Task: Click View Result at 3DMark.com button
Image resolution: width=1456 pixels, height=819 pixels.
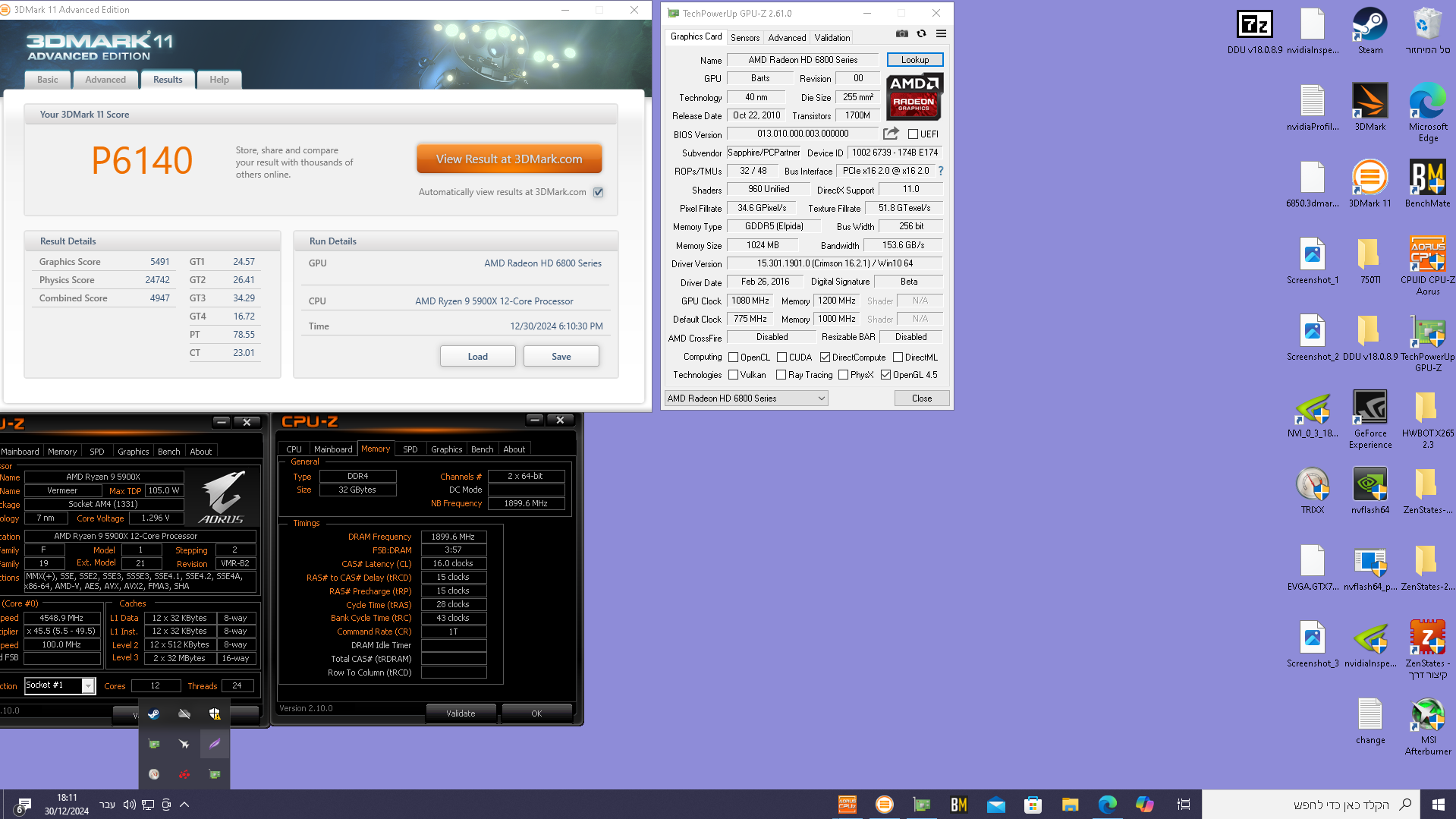Action: [x=509, y=159]
